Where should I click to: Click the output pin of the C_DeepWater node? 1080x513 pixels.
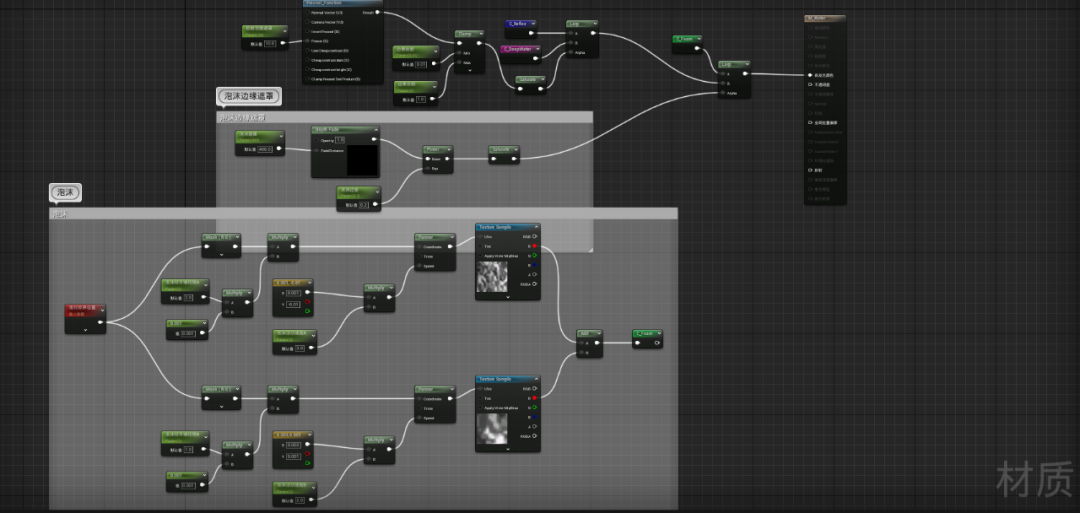537,58
